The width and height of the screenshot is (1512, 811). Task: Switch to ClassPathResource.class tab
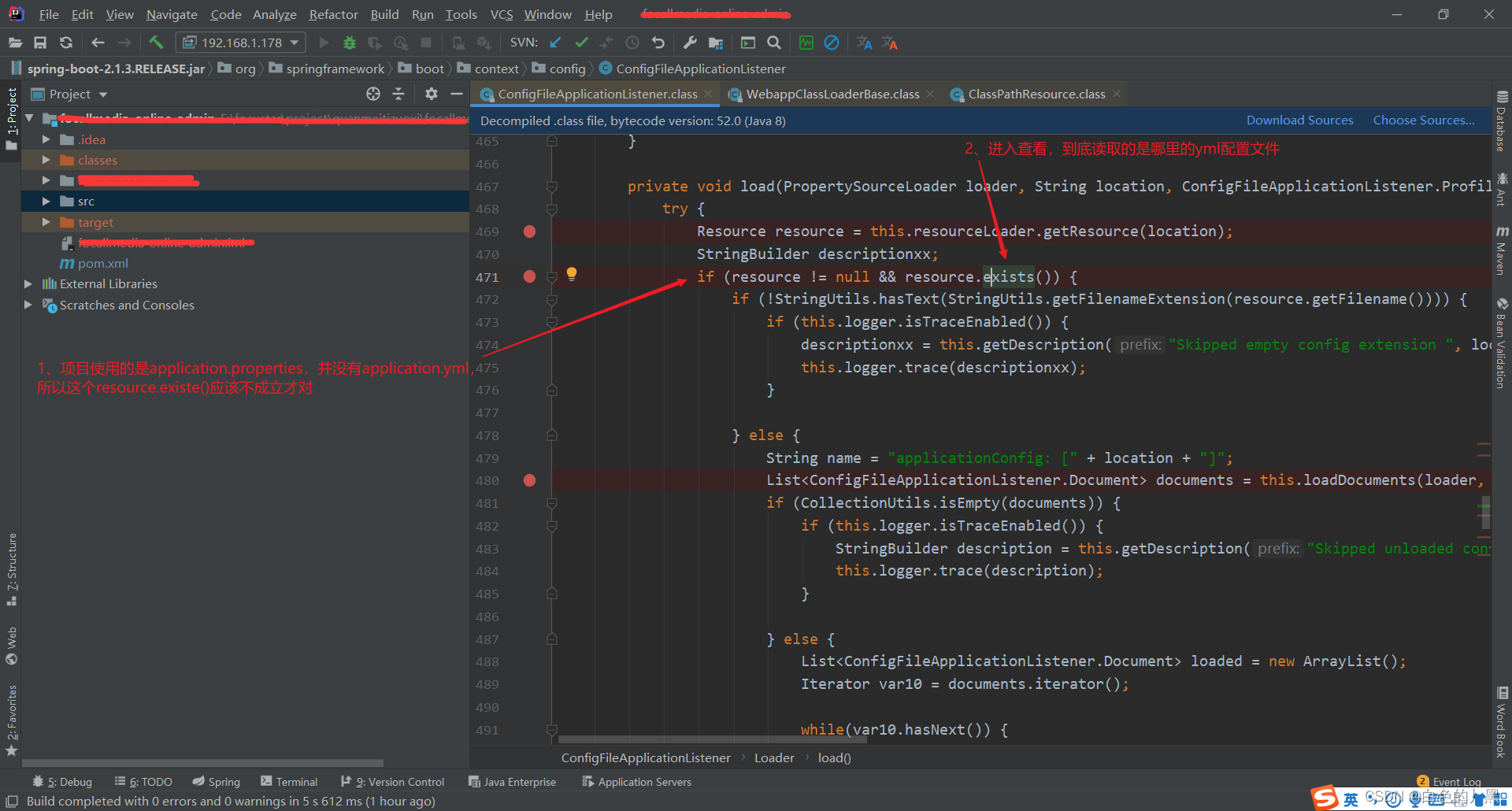click(x=1036, y=94)
